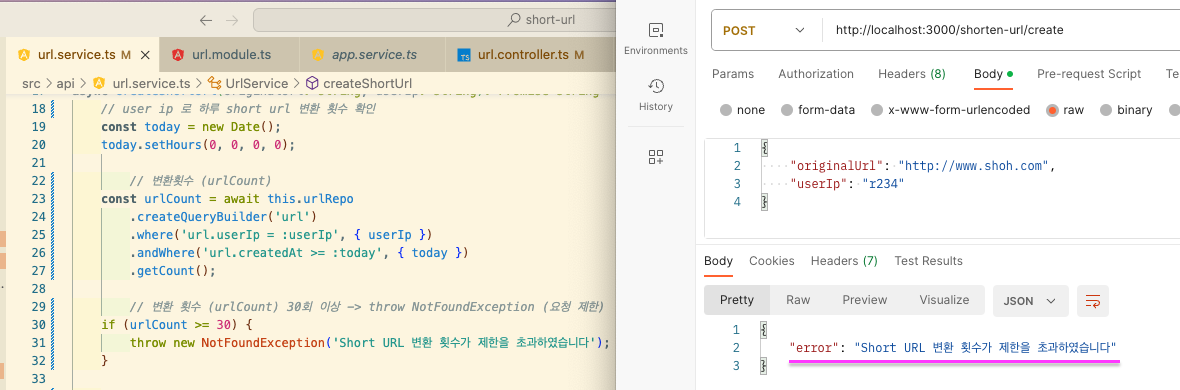Click code line 27 .getCount()
Screen dimensions: 1180x390
[172, 270]
